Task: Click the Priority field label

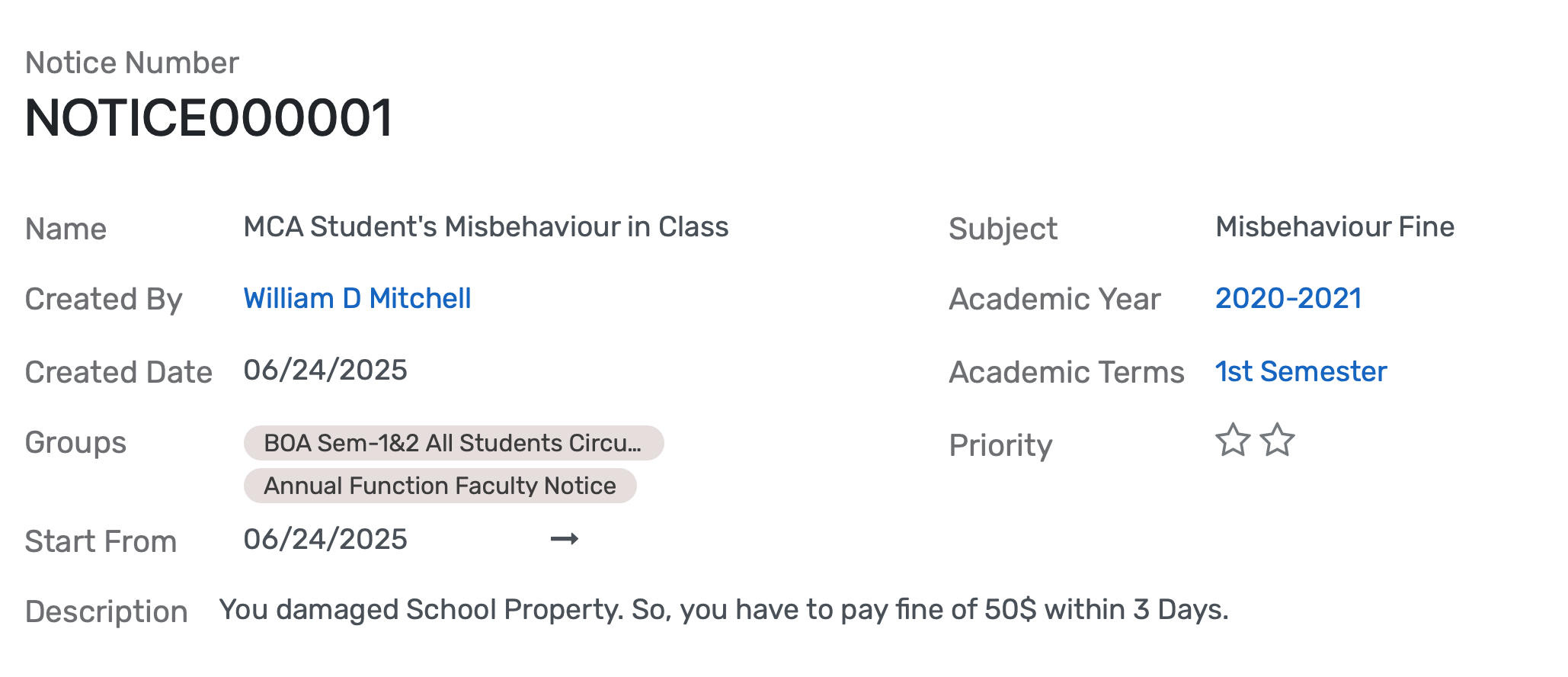Action: (1000, 445)
